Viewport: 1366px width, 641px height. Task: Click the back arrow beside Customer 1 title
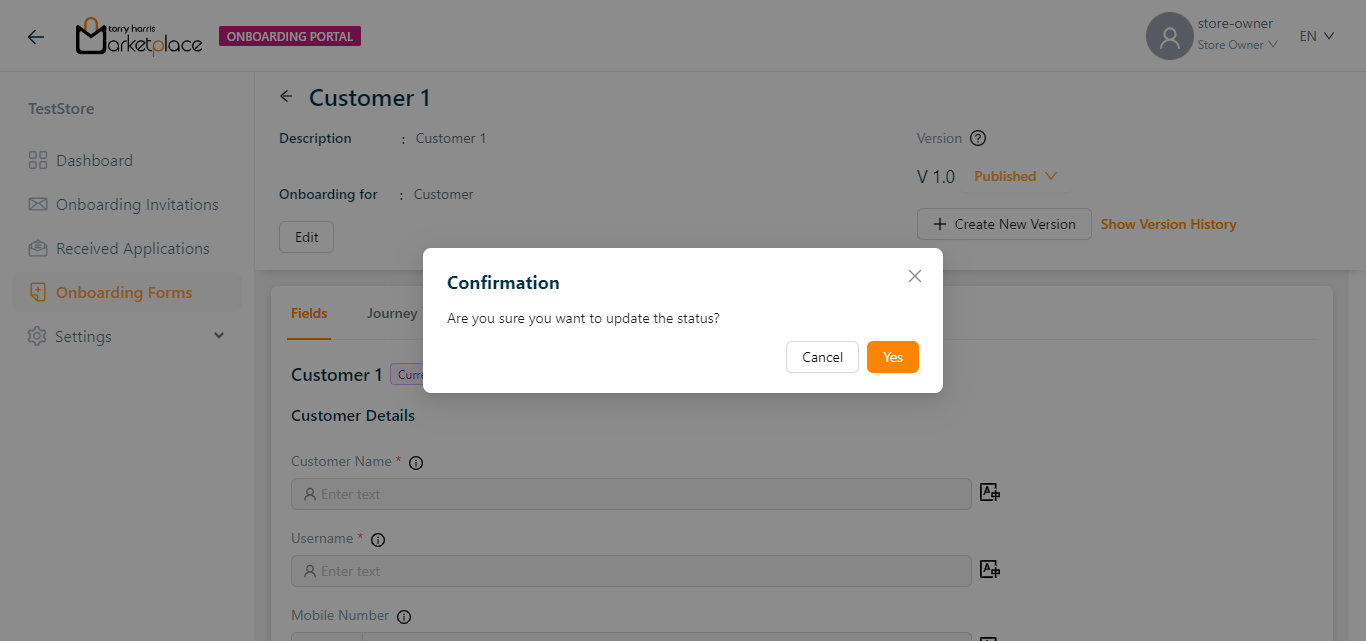pos(287,97)
